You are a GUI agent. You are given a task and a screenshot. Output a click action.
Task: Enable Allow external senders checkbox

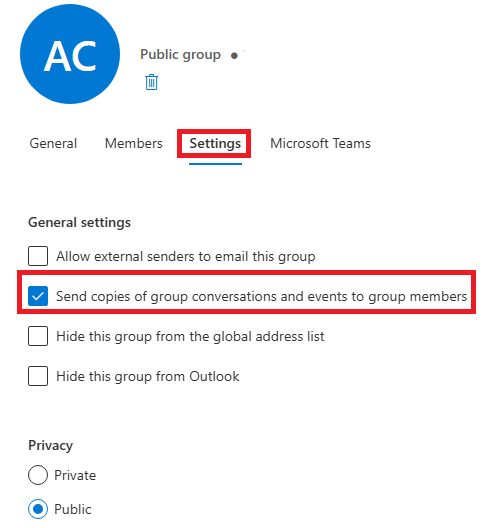click(38, 256)
